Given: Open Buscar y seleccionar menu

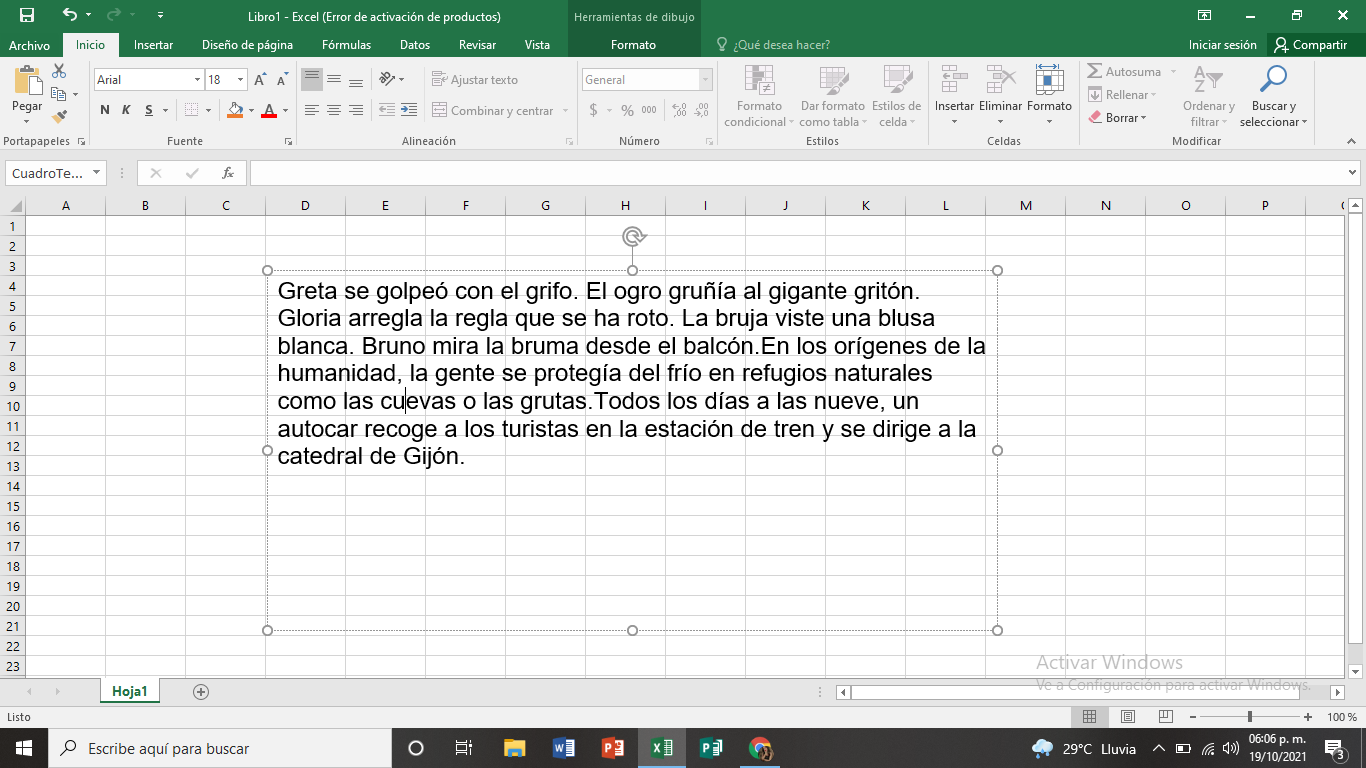Looking at the screenshot, I should (x=1273, y=96).
